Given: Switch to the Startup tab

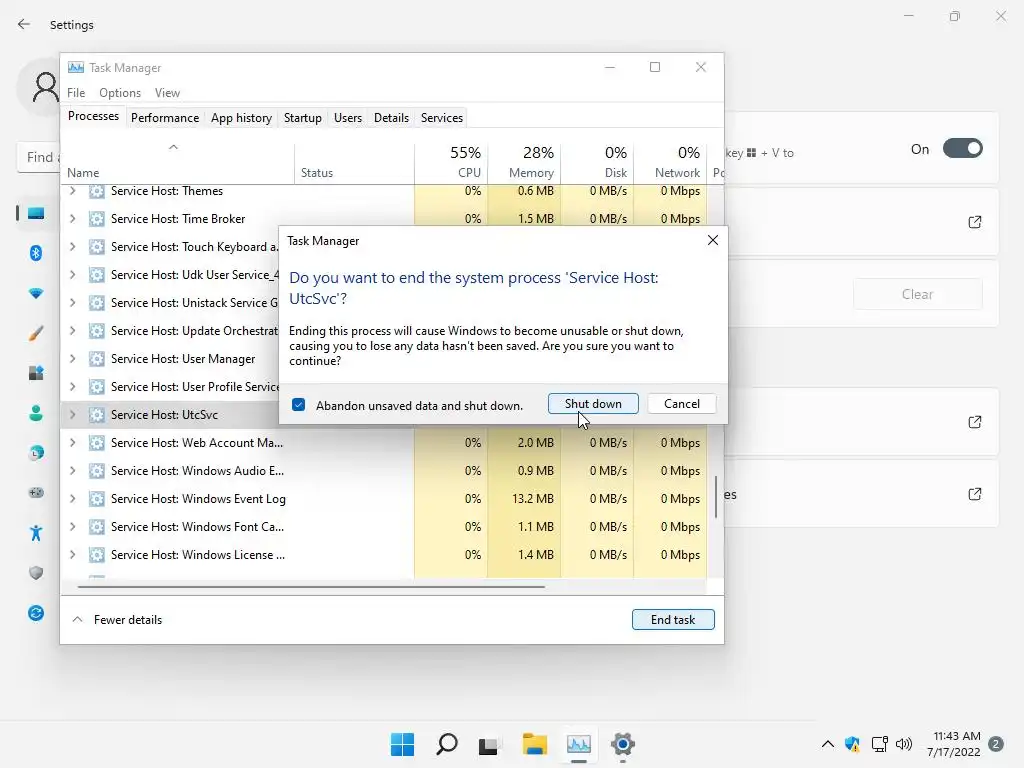Looking at the screenshot, I should click(x=302, y=118).
